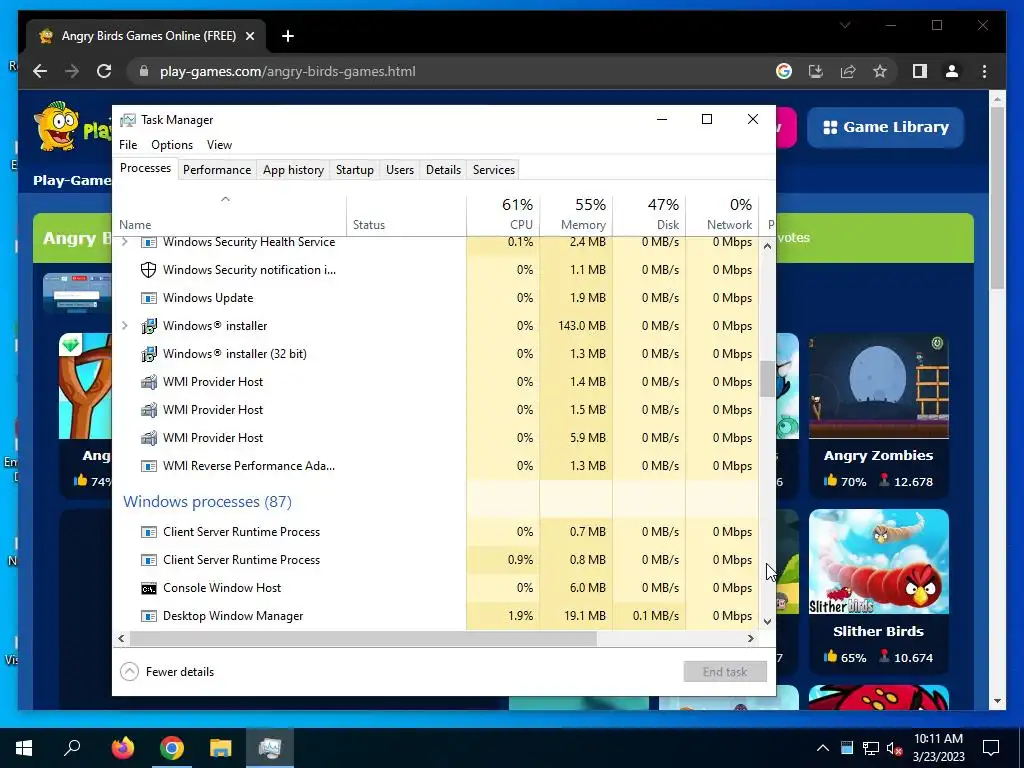
Task: Launch Firefox from the taskbar
Action: coord(123,748)
